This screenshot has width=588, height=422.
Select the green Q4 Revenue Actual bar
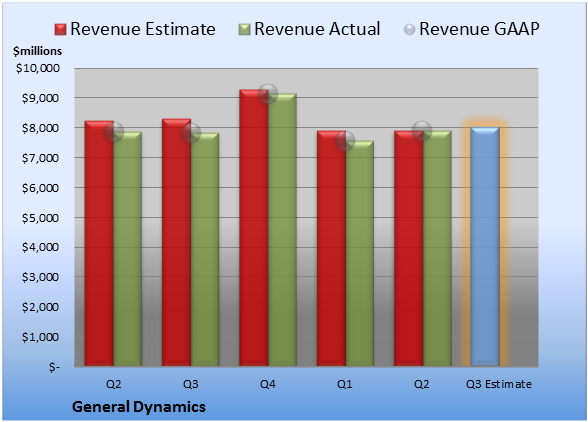pos(283,230)
